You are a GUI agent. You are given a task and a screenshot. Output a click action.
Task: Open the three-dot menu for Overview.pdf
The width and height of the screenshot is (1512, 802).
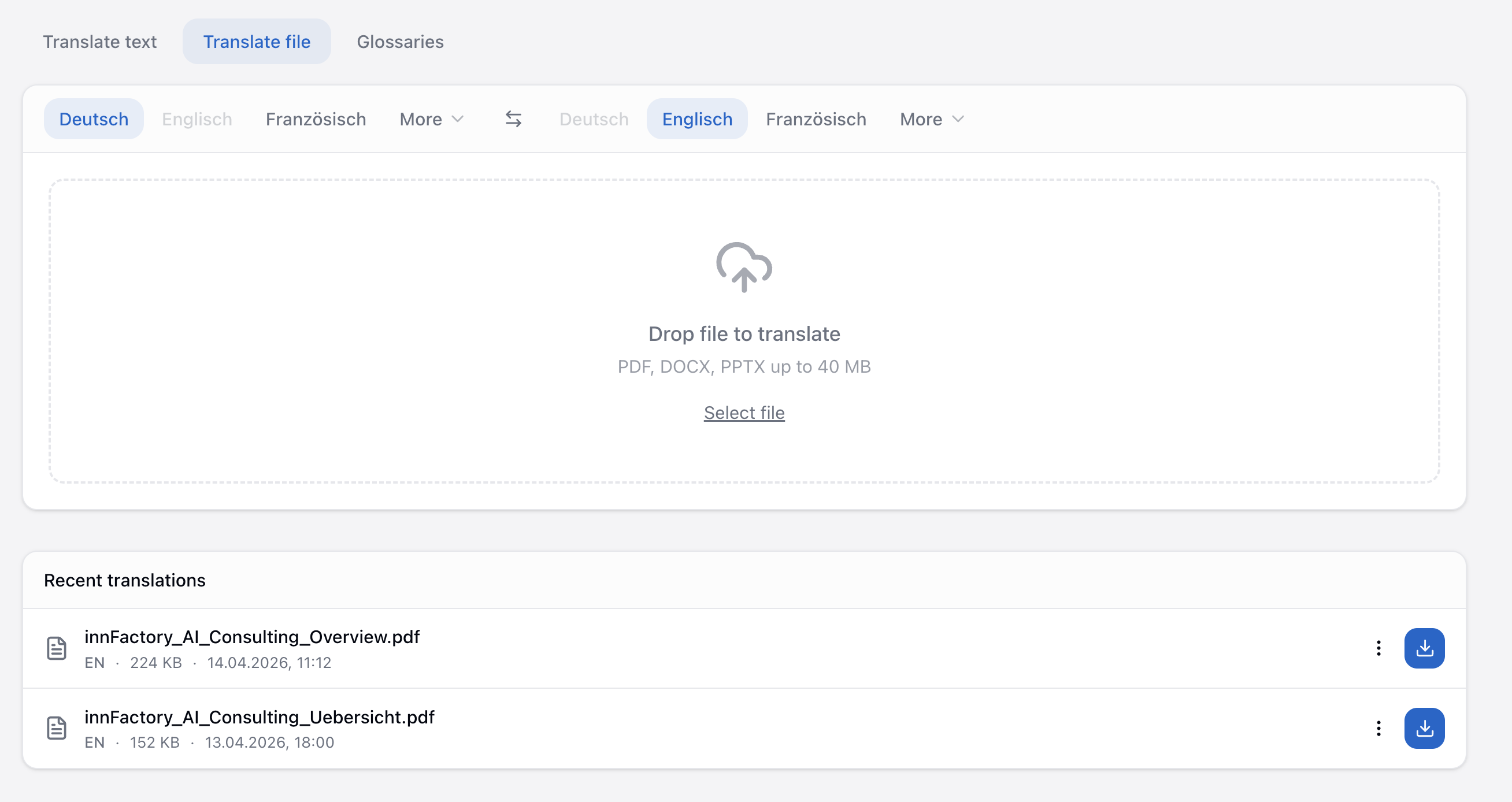coord(1378,648)
